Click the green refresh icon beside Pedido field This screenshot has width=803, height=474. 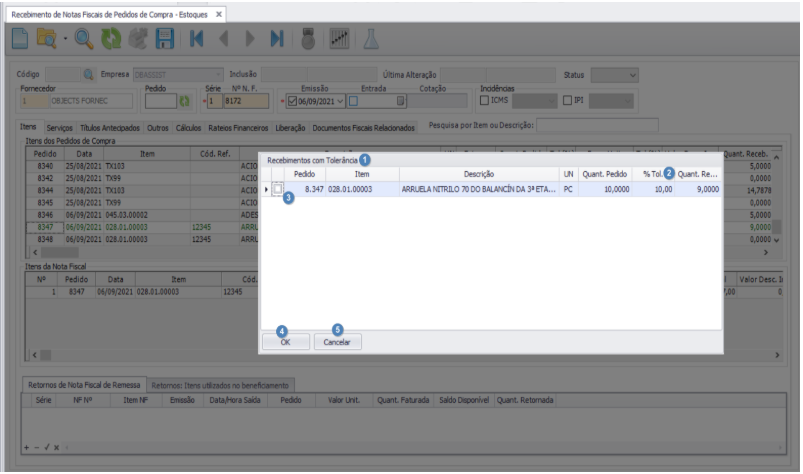pyautogui.click(x=183, y=101)
